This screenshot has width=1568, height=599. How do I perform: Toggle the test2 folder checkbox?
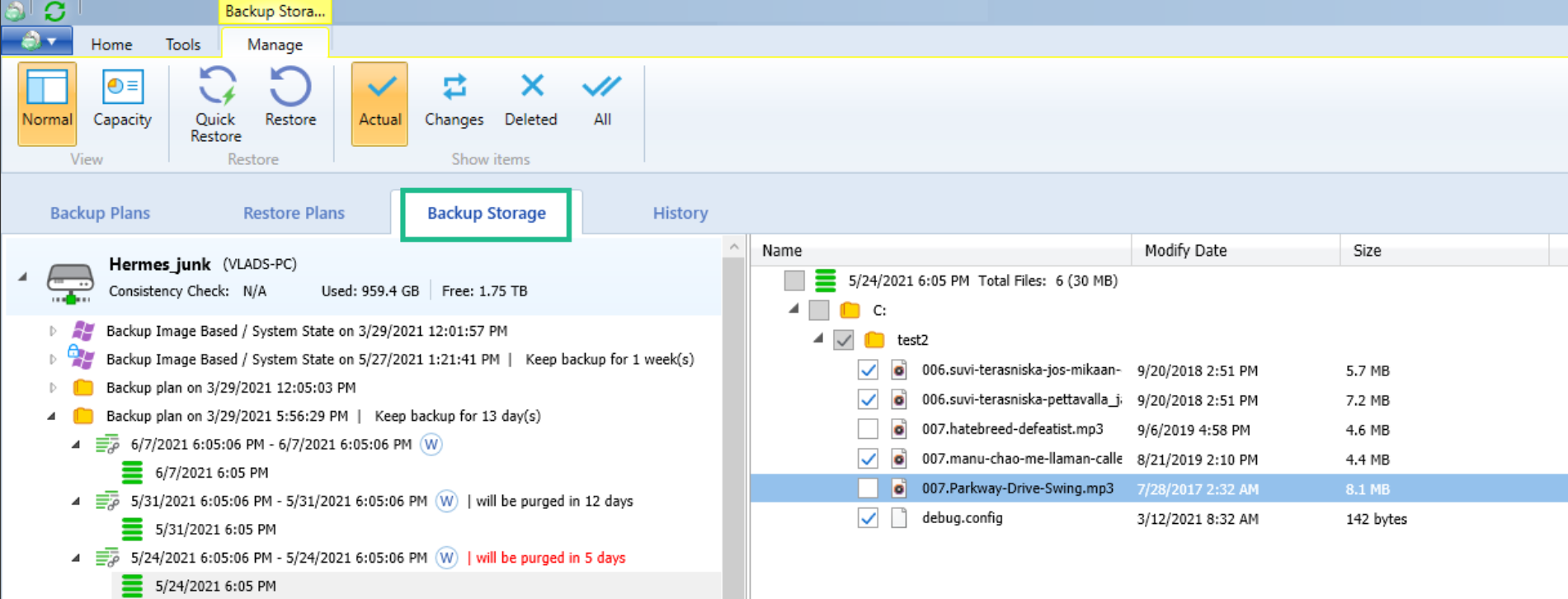click(x=843, y=340)
